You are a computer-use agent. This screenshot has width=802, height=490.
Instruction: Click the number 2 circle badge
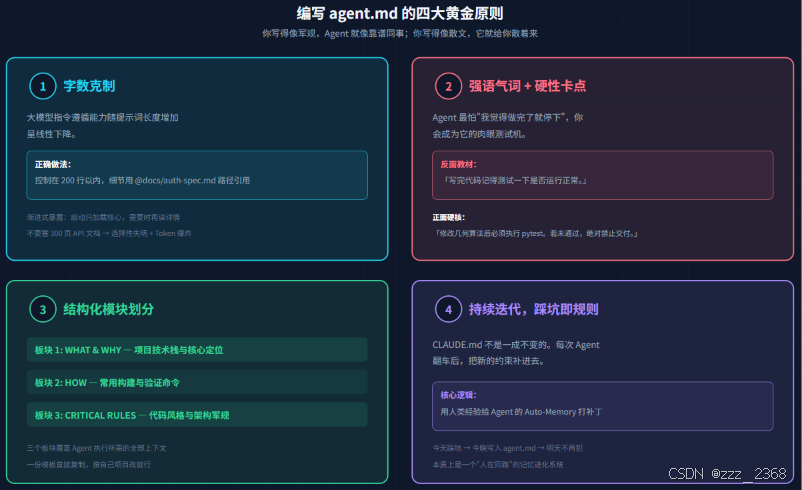449,86
